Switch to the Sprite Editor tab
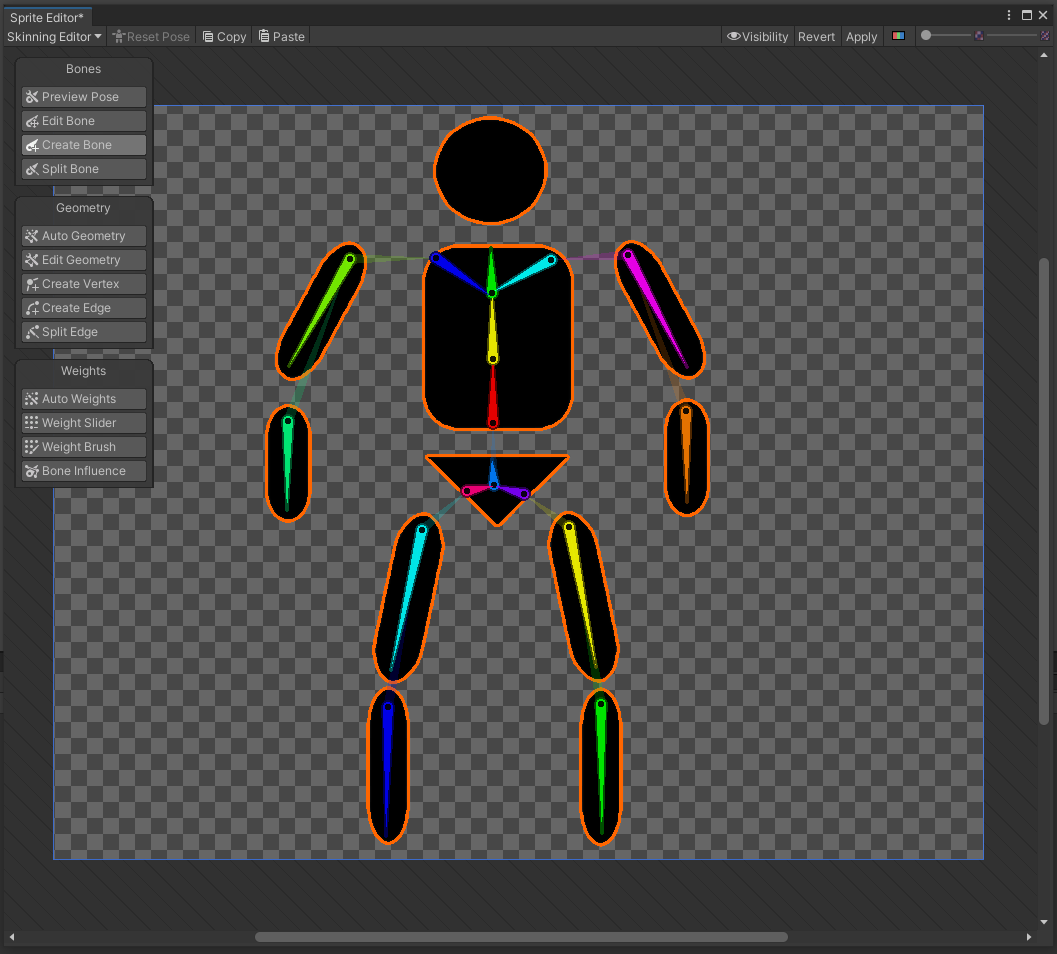This screenshot has width=1057, height=954. [47, 16]
